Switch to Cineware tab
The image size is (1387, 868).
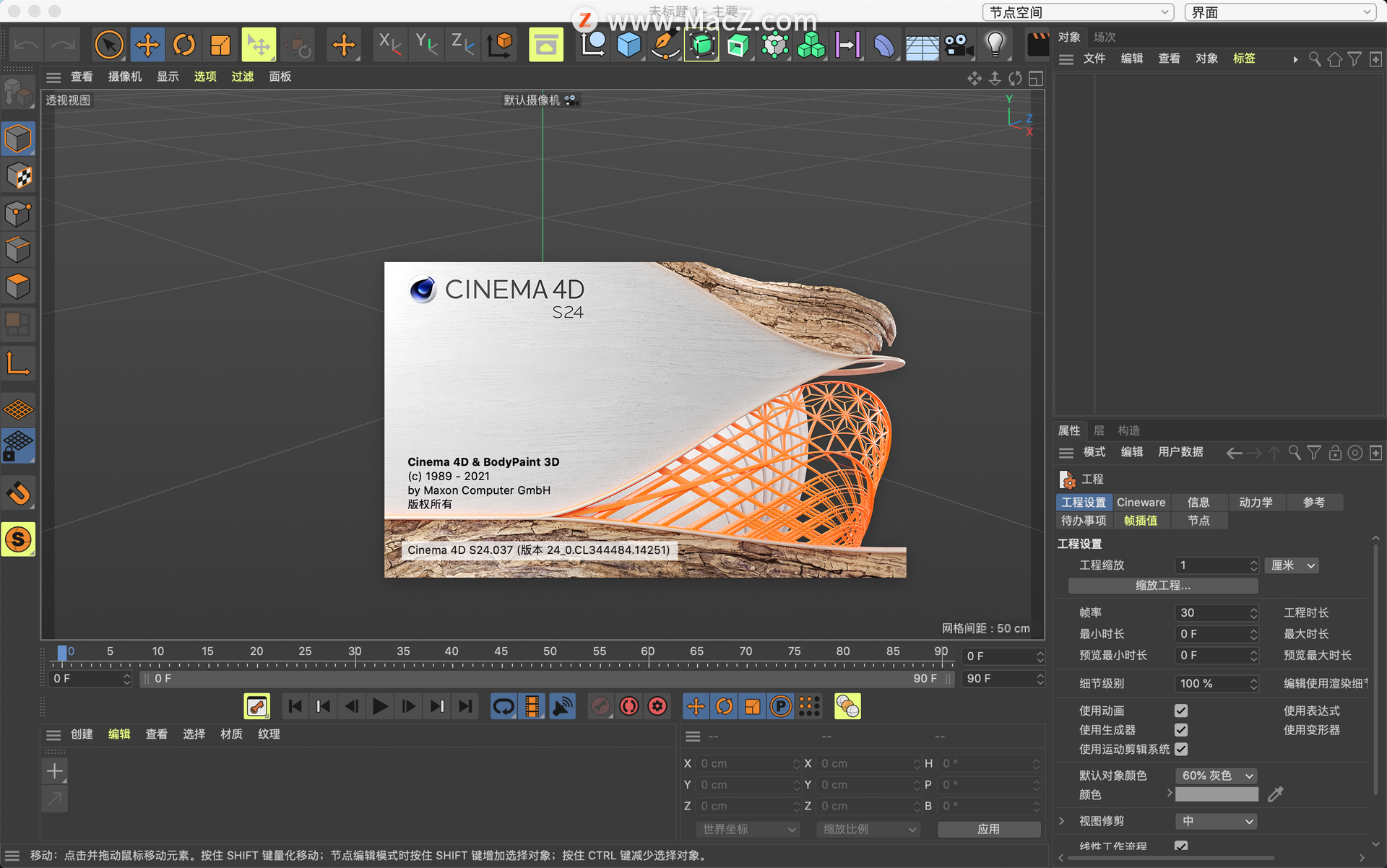pos(1141,503)
